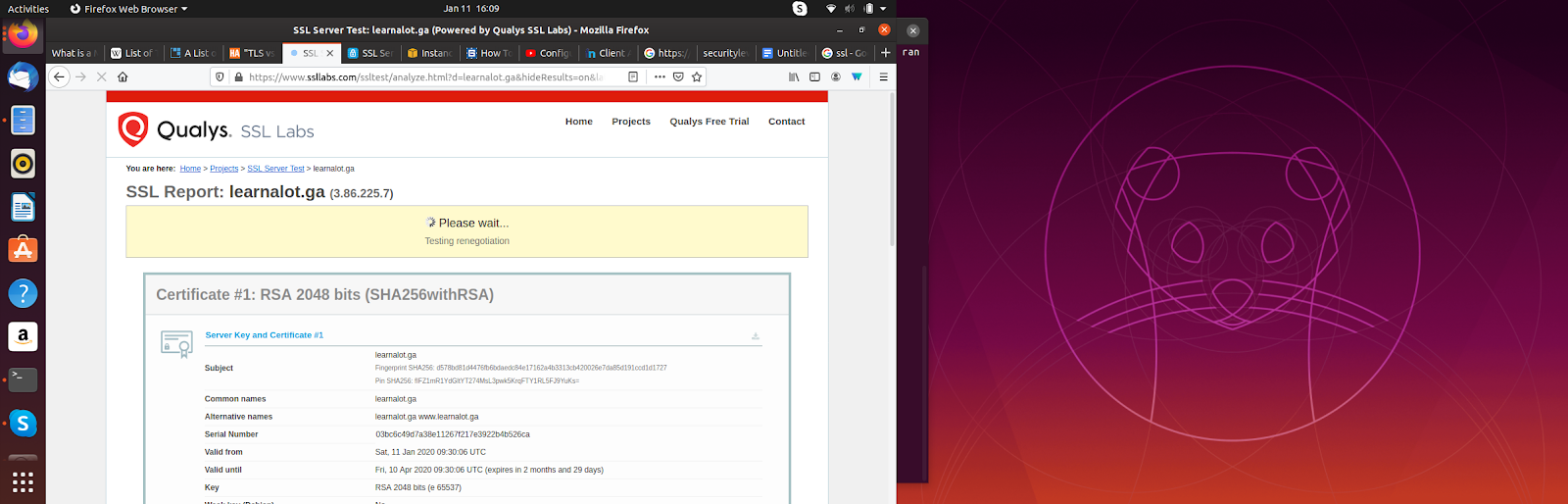Launch LibreOffice Writer from the dock
Image resolution: width=1568 pixels, height=504 pixels.
[23, 207]
